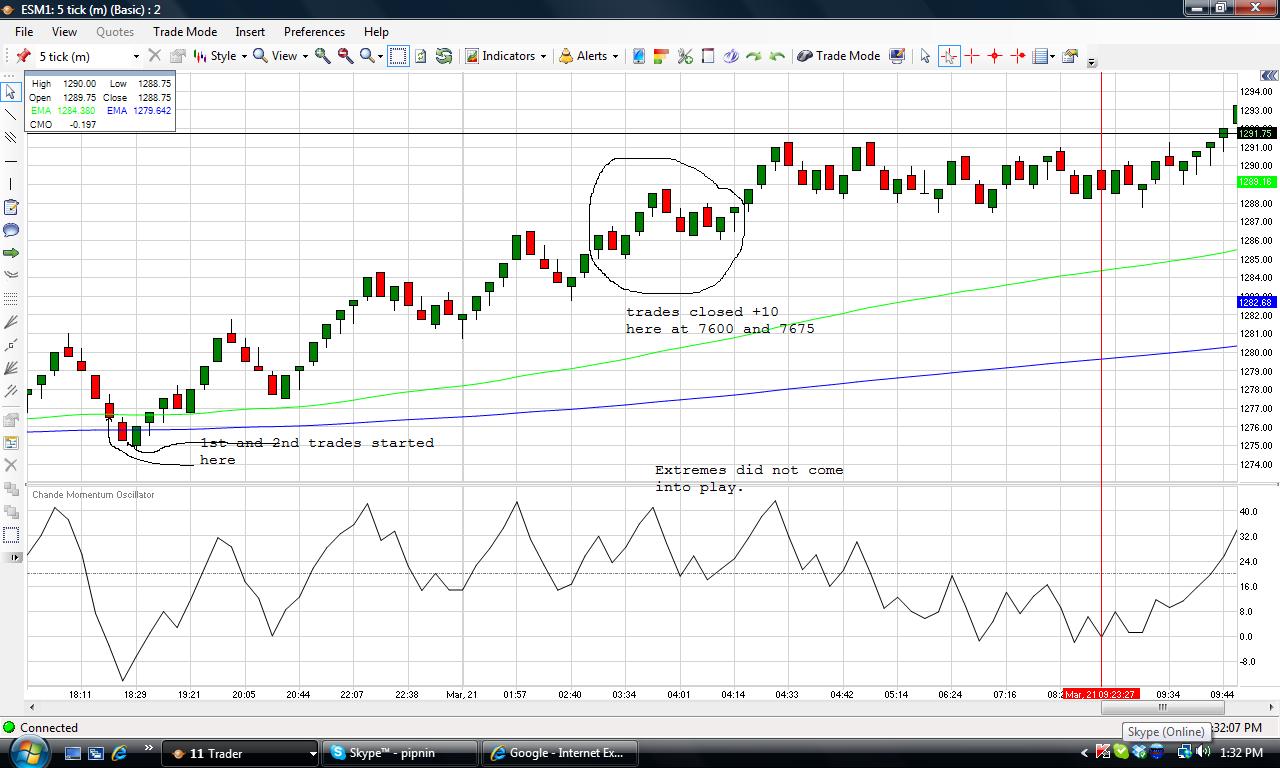Select the green arrow marker tool
The height and width of the screenshot is (768, 1280).
11,252
